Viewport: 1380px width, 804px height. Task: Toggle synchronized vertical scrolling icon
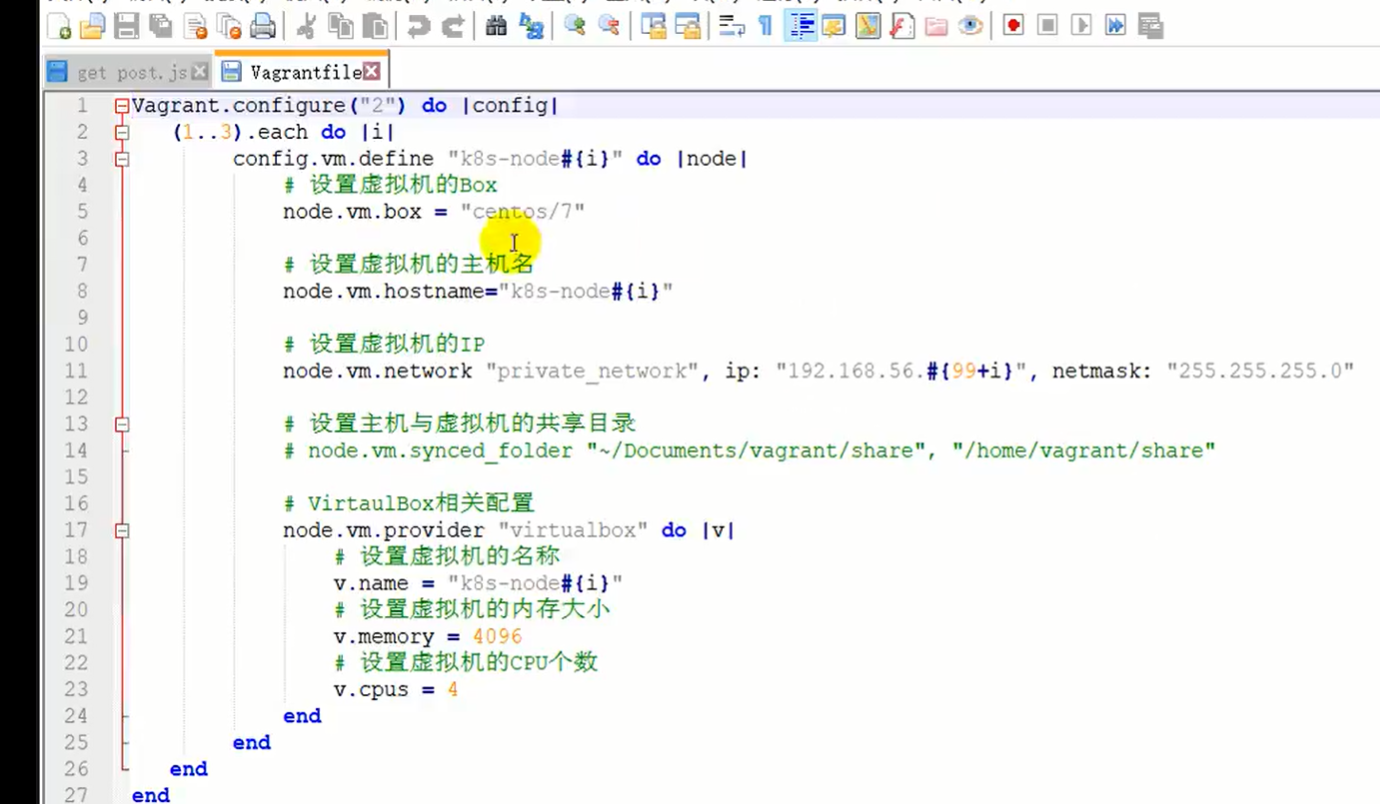(x=653, y=26)
